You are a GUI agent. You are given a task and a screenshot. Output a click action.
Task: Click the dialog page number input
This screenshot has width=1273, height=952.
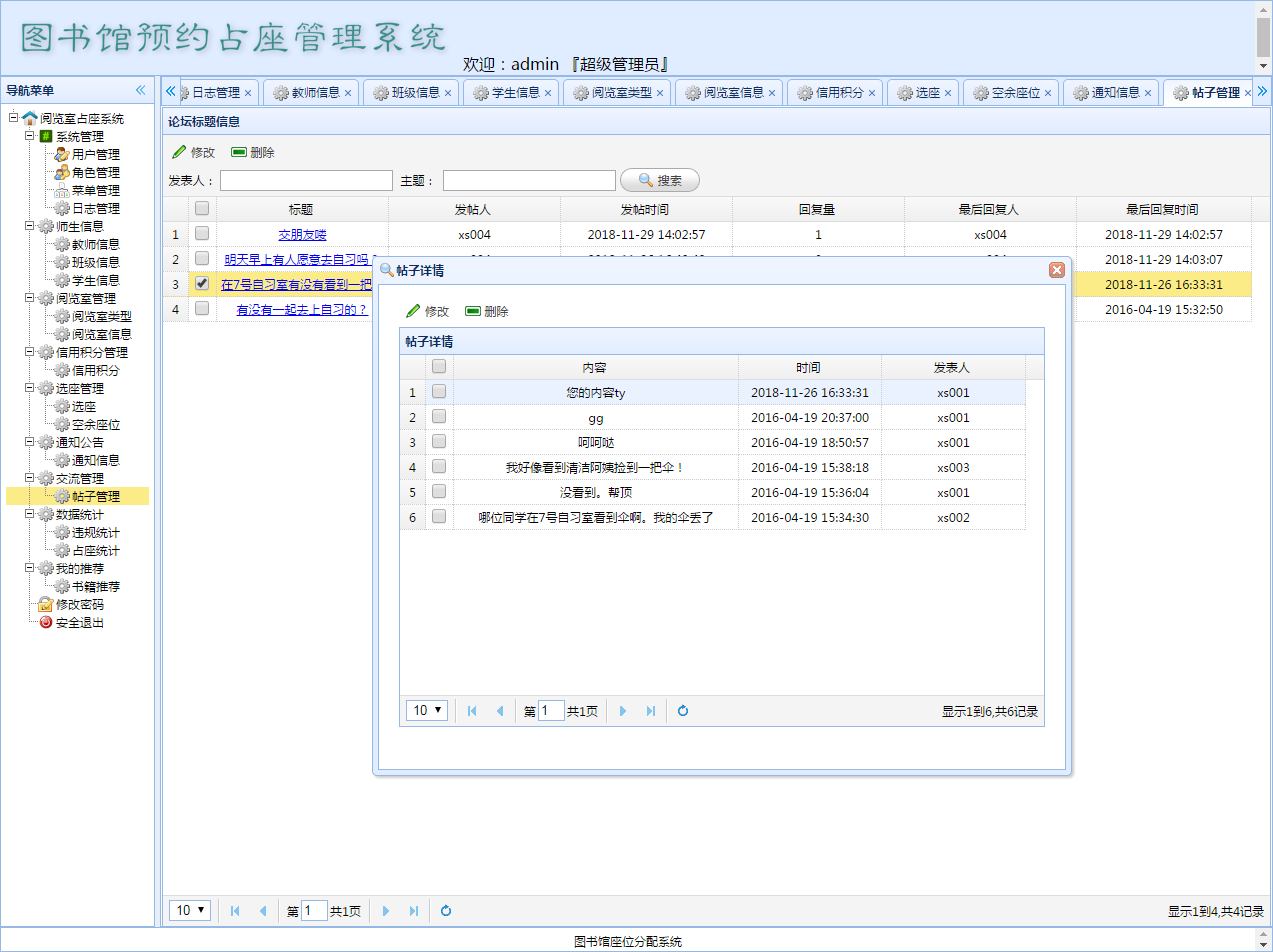[551, 711]
